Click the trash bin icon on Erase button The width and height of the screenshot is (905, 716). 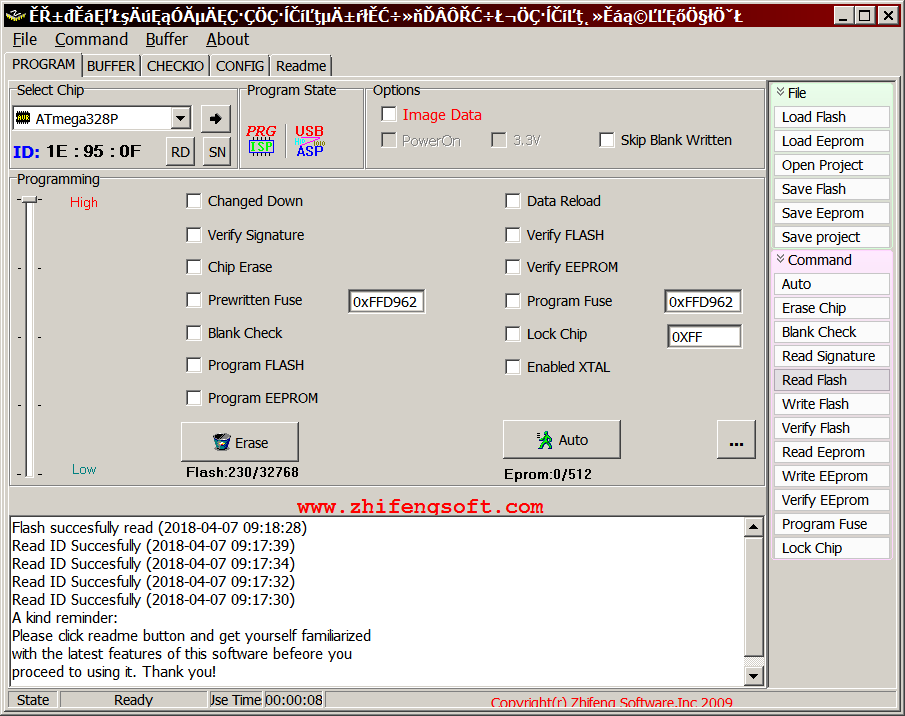pos(222,442)
